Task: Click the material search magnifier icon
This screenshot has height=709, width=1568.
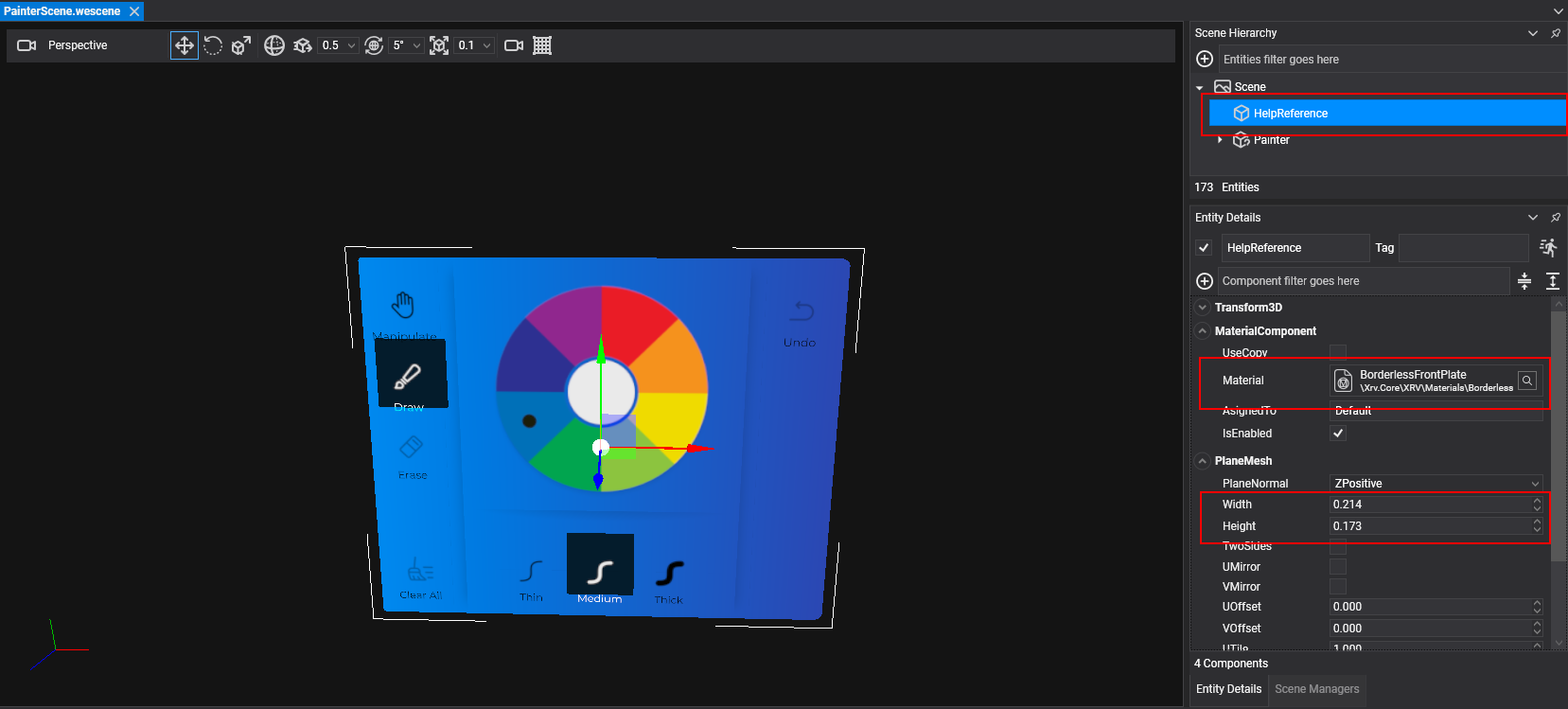Action: tap(1526, 381)
